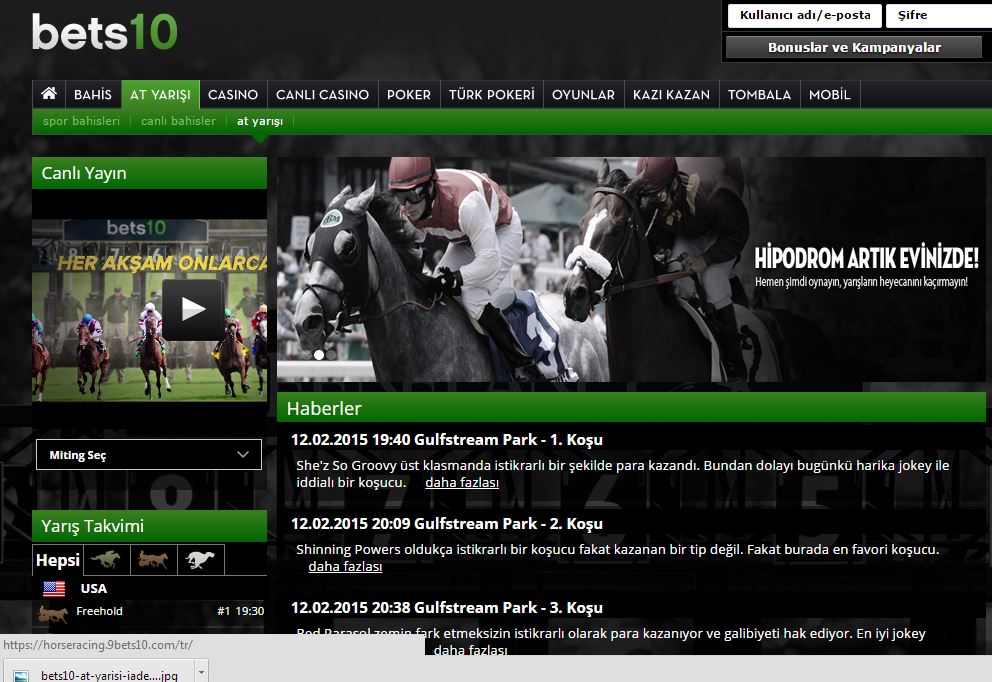The height and width of the screenshot is (682, 992).
Task: Select the MOBİL menu item
Action: tap(829, 95)
